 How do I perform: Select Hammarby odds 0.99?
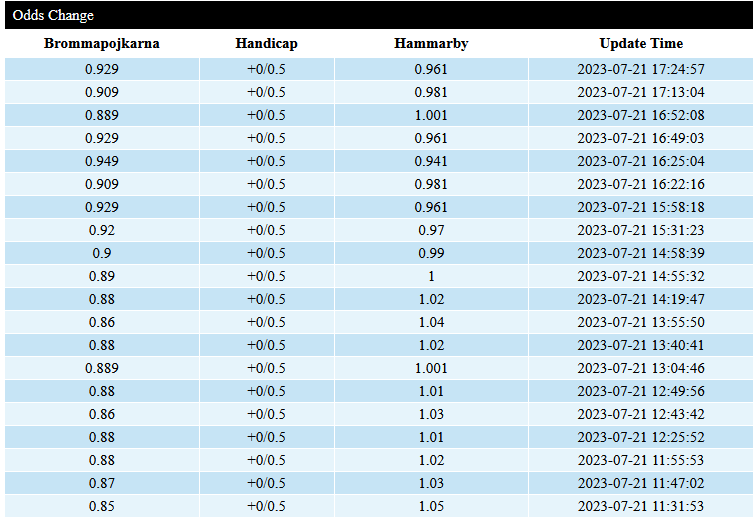tap(431, 253)
